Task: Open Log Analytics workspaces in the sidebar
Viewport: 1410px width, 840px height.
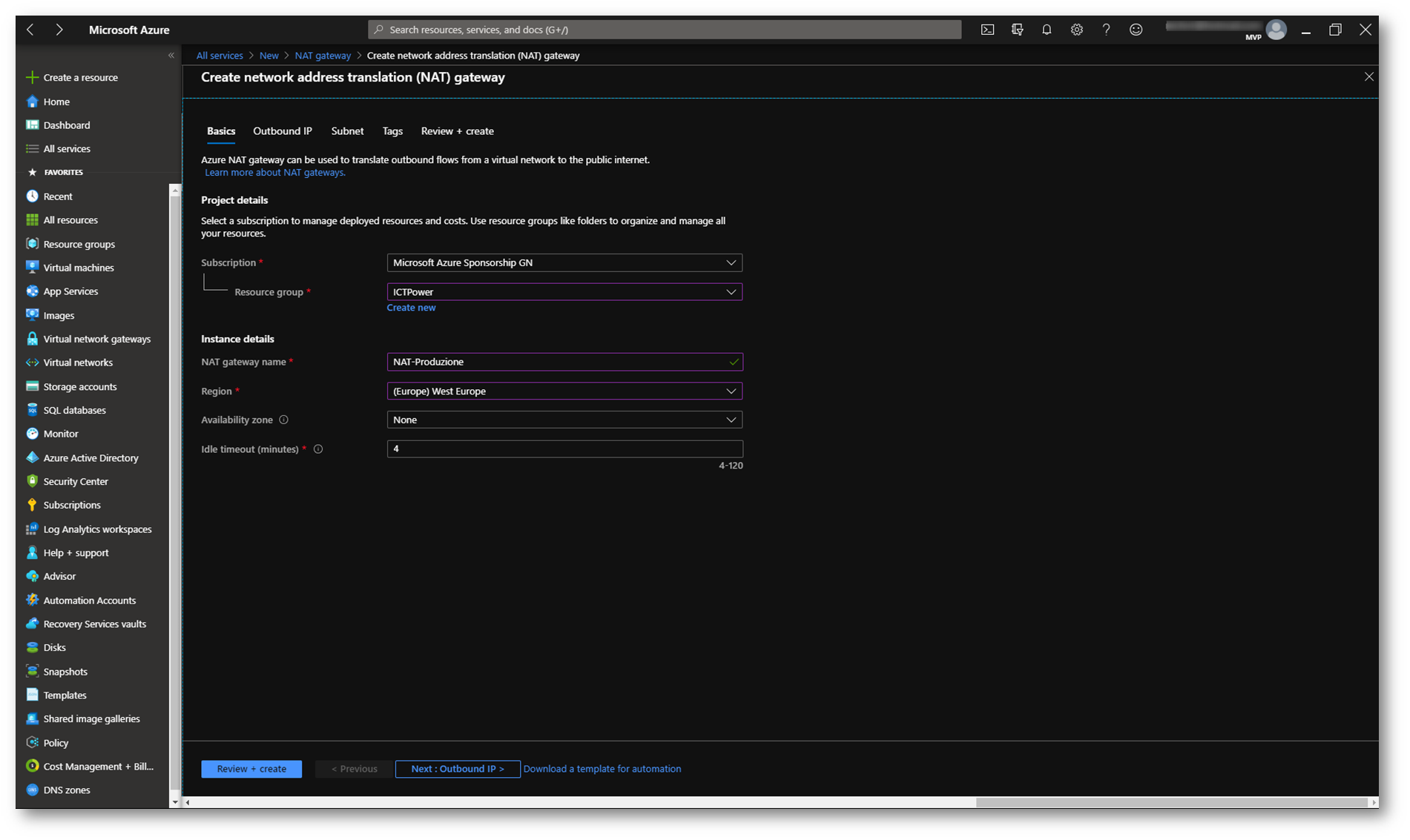Action: (97, 529)
